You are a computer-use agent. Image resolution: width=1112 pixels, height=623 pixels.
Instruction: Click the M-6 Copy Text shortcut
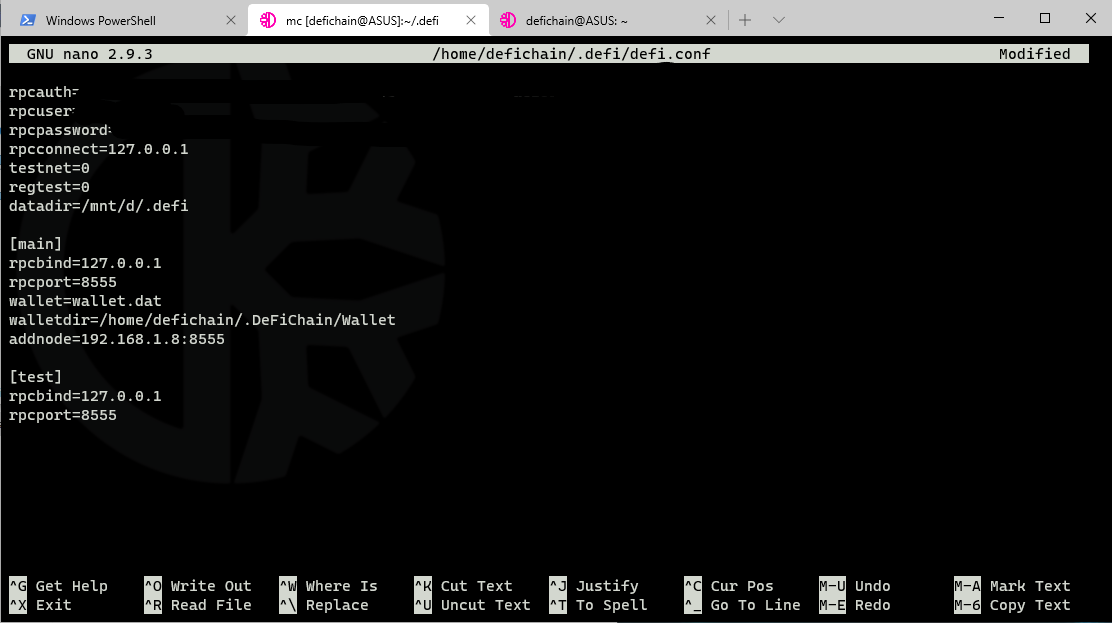(x=1012, y=605)
